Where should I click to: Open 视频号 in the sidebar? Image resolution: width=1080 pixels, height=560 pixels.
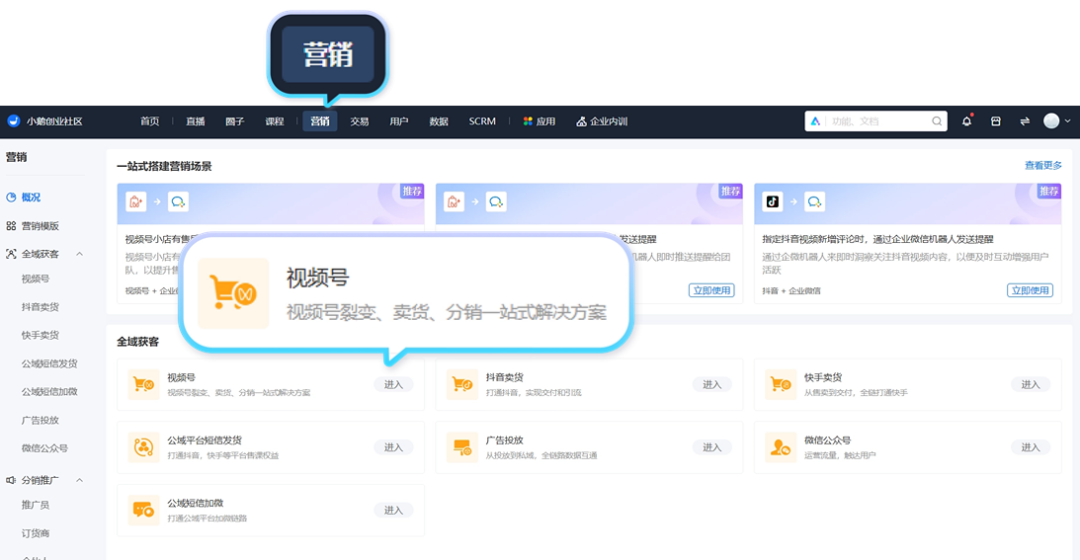(x=35, y=279)
